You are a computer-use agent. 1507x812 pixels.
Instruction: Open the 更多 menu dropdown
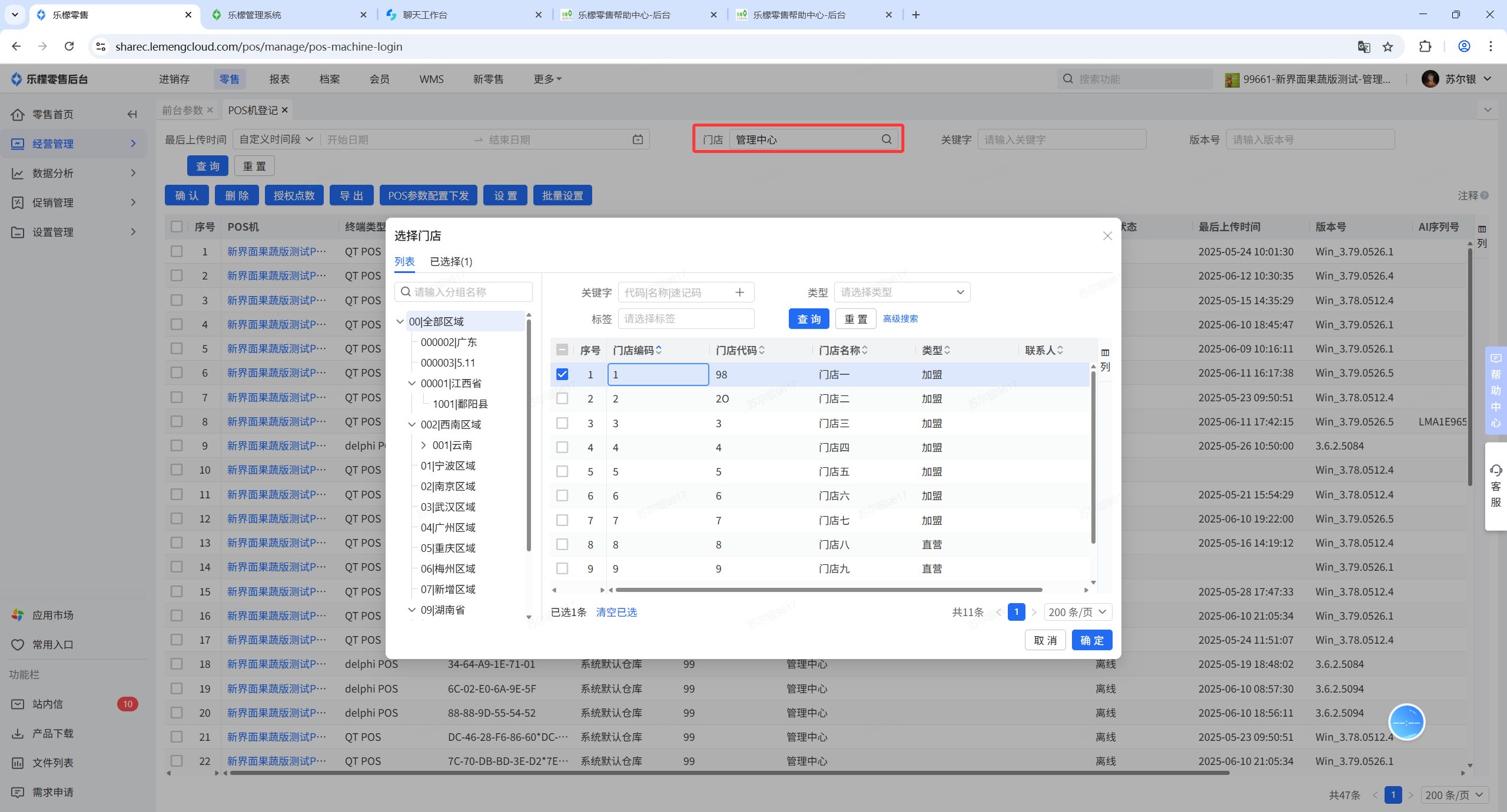[x=547, y=79]
